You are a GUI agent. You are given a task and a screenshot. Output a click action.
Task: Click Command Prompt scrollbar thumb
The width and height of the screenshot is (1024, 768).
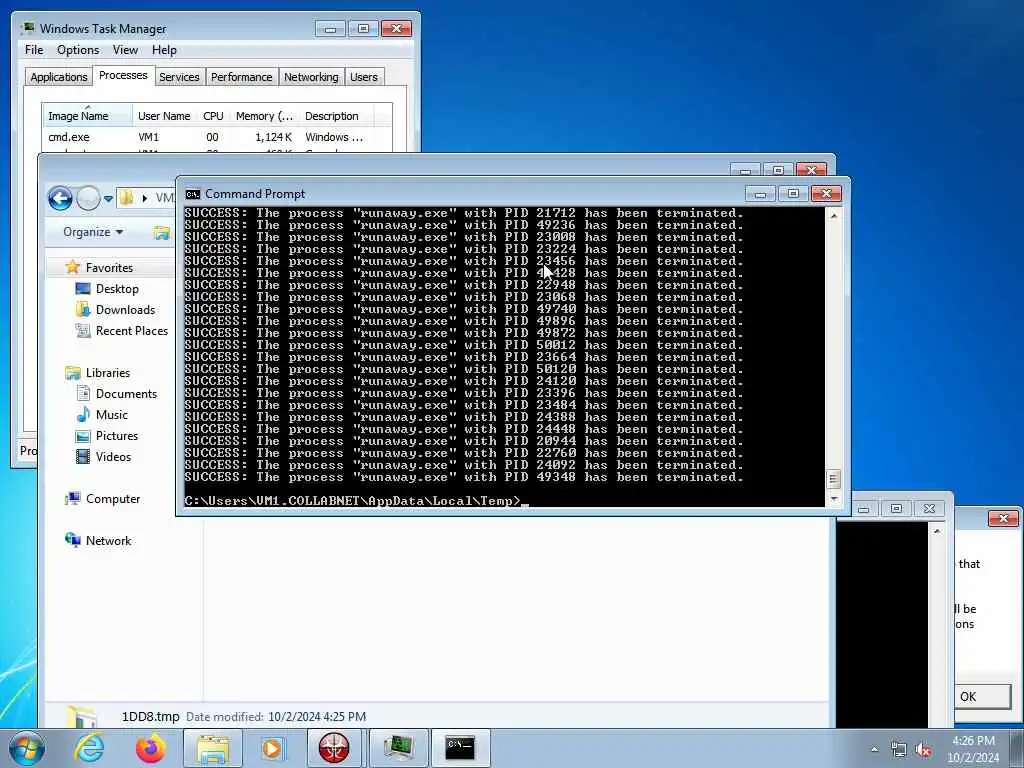click(834, 479)
